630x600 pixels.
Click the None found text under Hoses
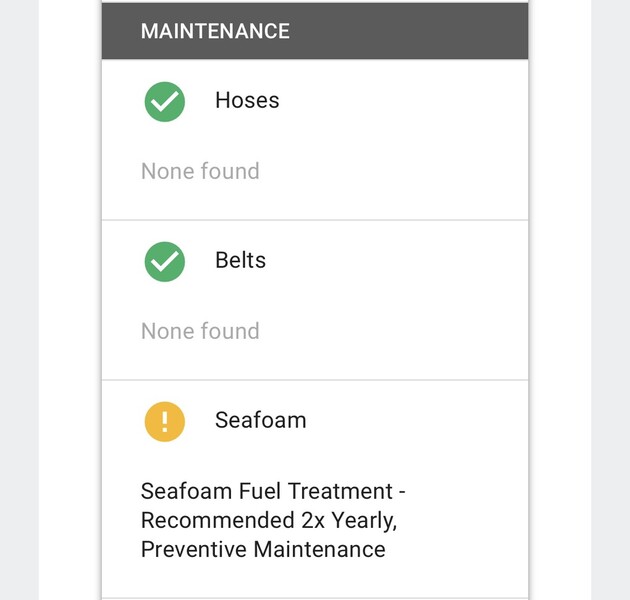200,171
